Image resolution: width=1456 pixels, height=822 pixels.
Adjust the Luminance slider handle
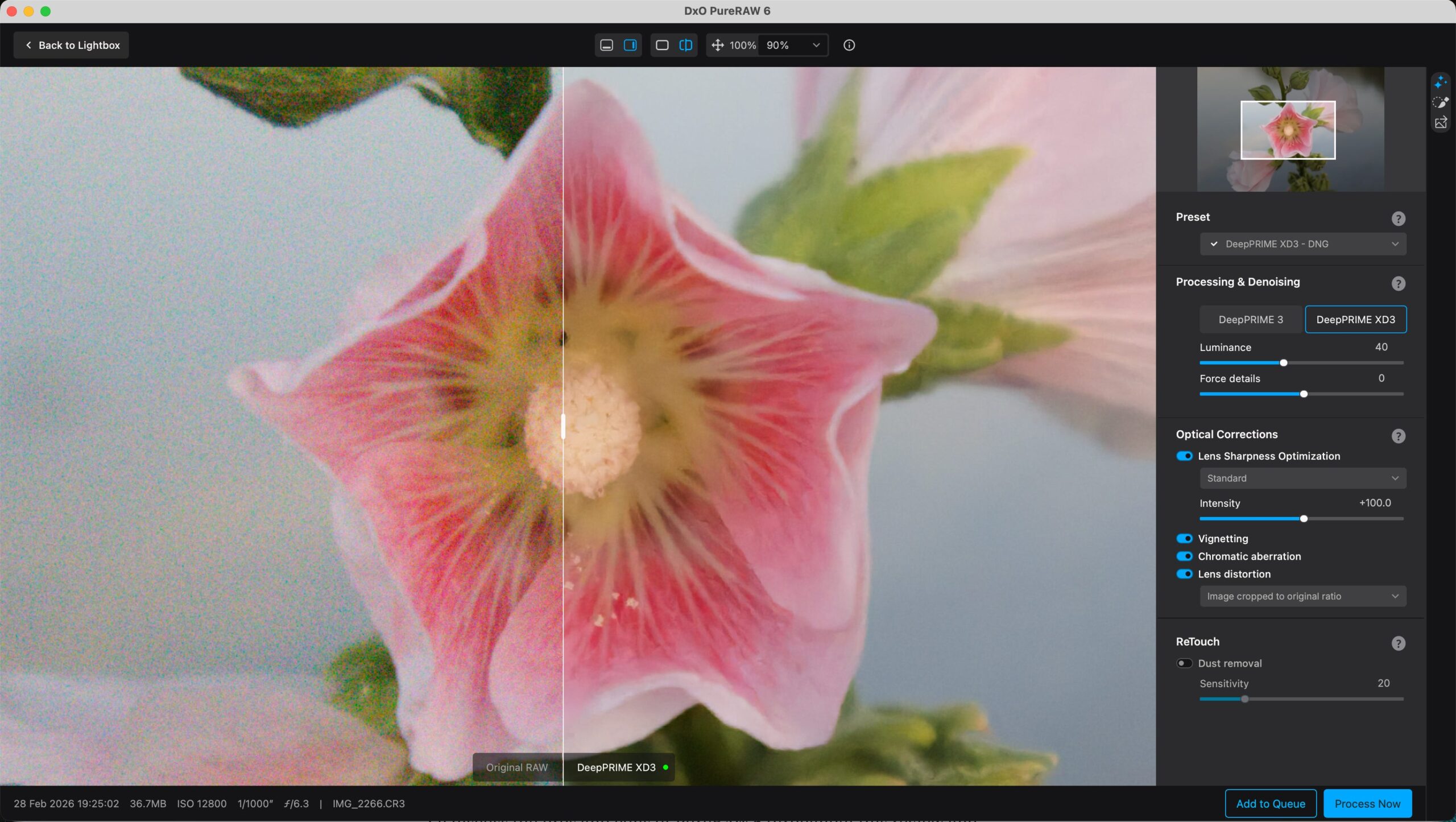1284,363
